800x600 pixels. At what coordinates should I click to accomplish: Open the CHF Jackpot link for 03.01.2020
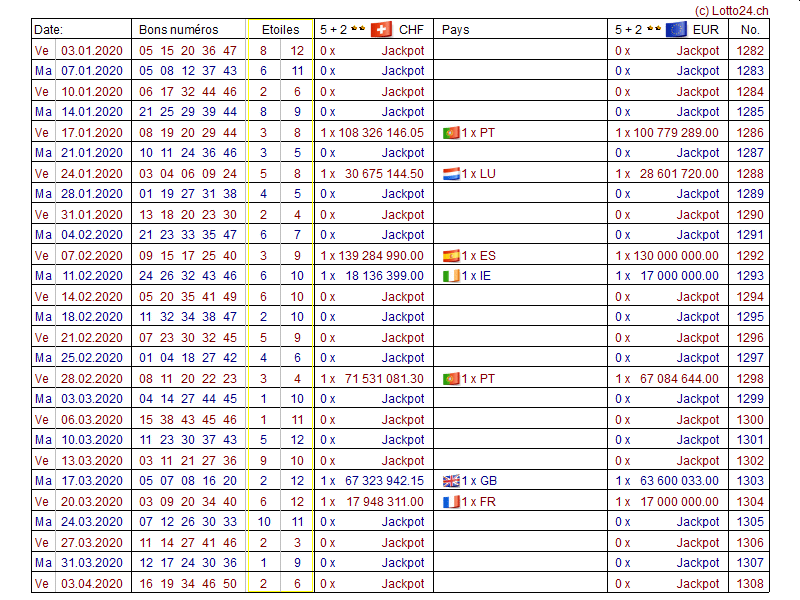point(403,50)
